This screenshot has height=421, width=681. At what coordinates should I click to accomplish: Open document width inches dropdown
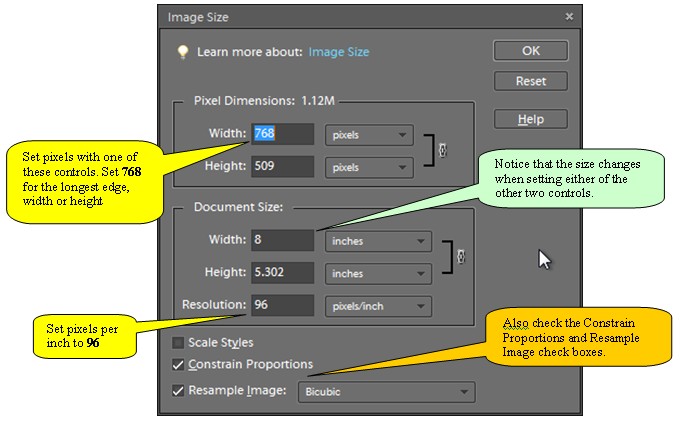tap(378, 241)
